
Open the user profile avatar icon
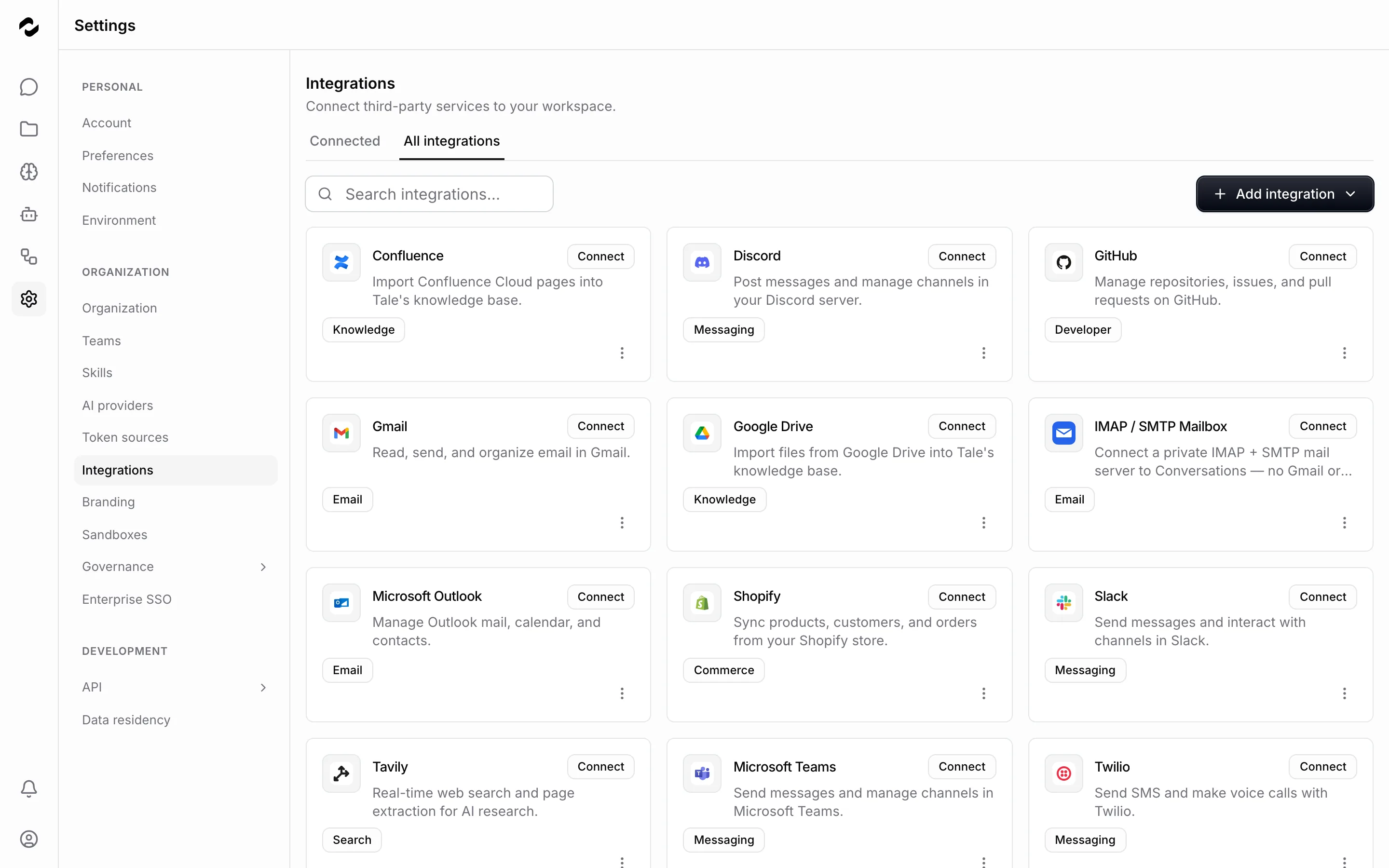point(29,839)
